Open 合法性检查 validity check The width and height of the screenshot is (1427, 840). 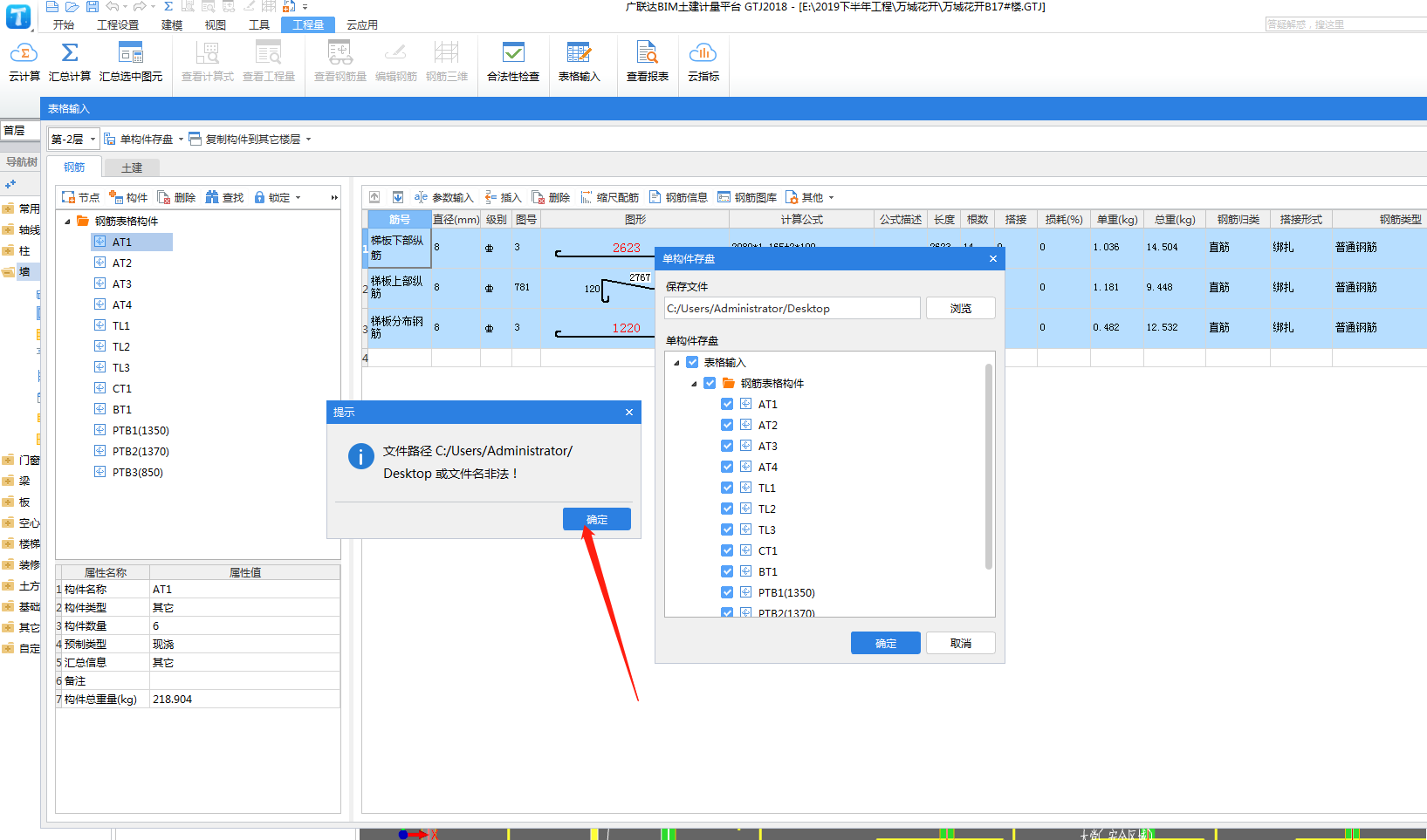tap(513, 62)
